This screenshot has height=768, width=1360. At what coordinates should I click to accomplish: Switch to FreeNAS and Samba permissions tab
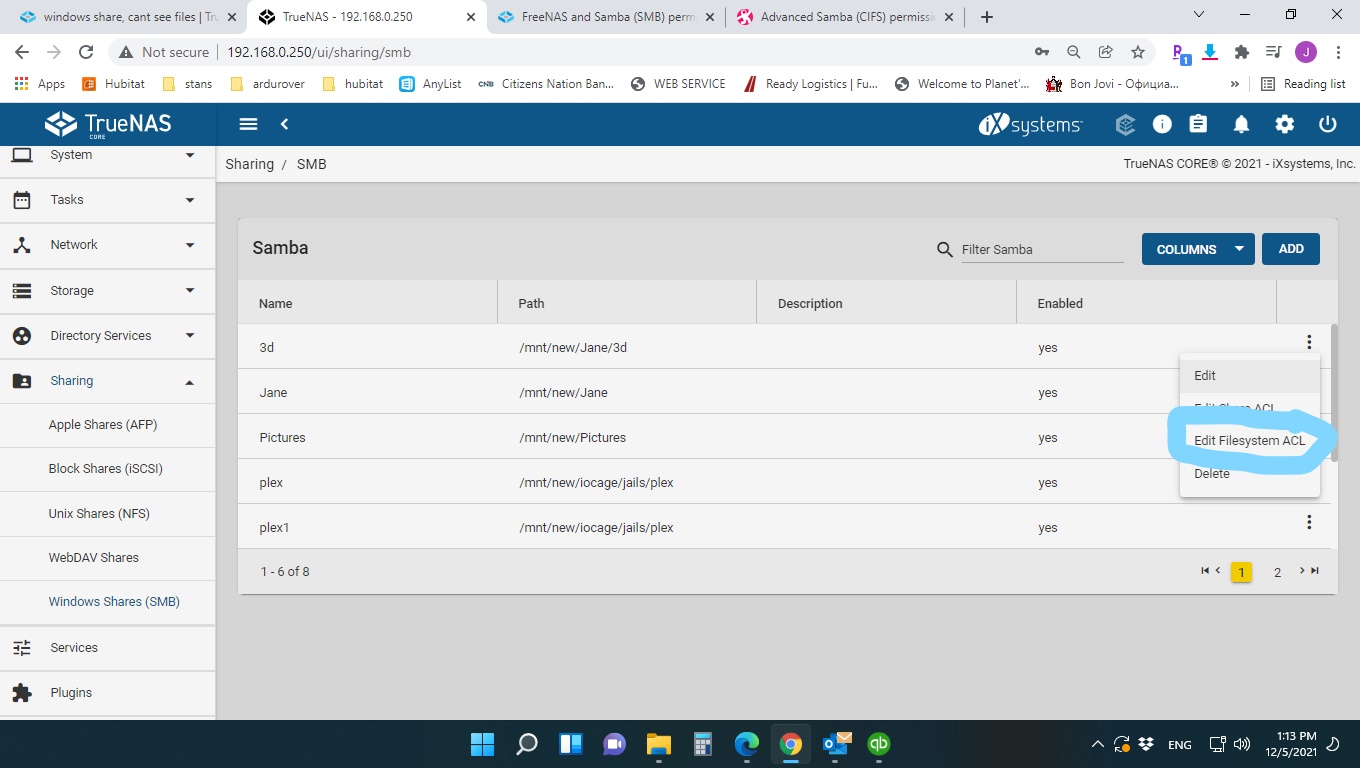607,17
